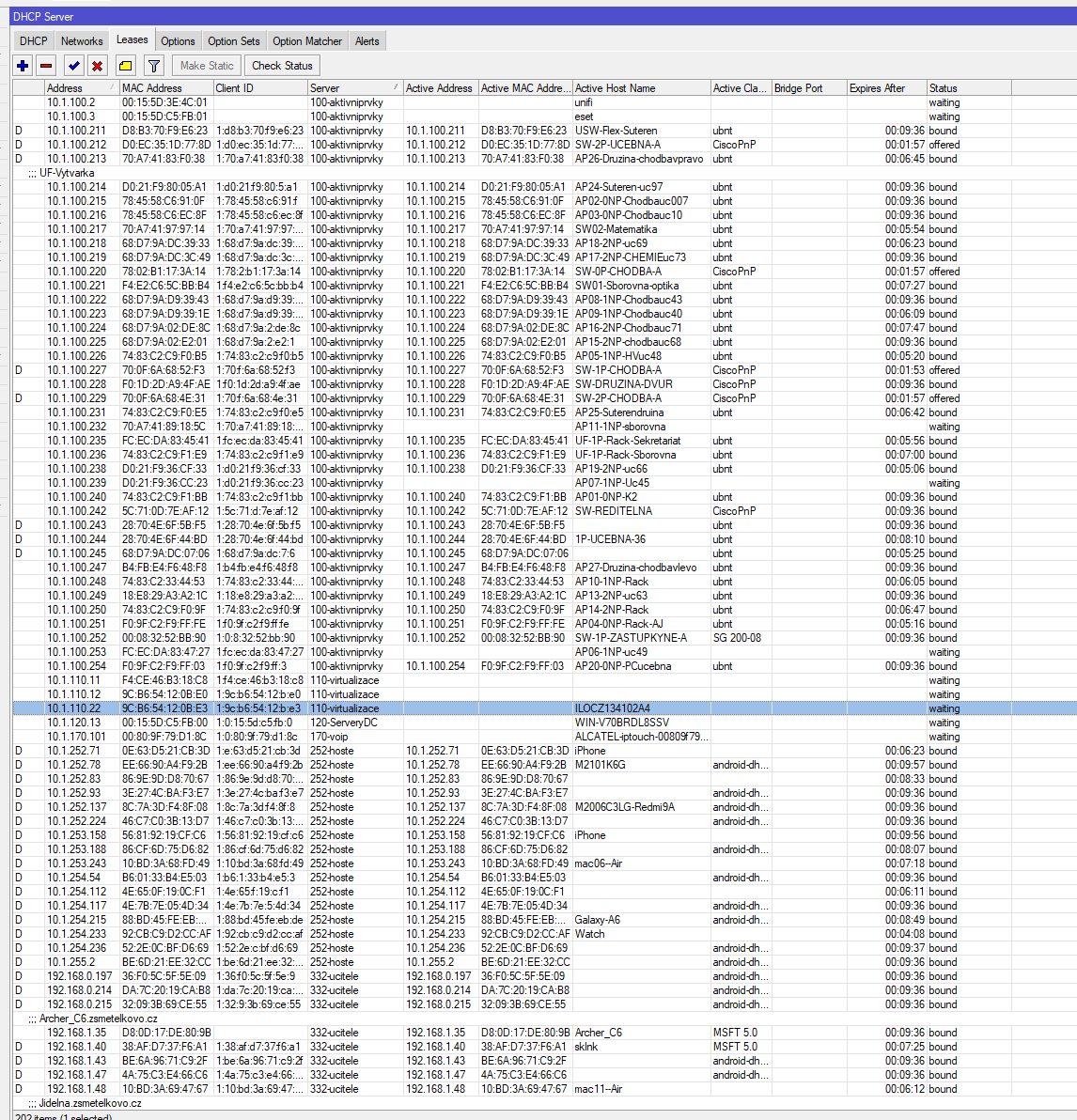This screenshot has width=1077, height=1120.
Task: Click the red X Disable icon
Action: click(97, 66)
